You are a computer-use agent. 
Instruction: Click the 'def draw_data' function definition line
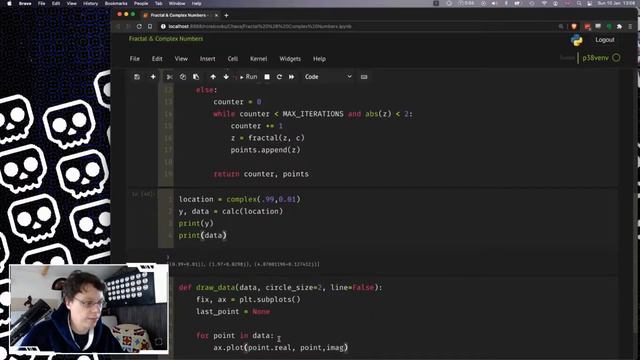[x=280, y=287]
